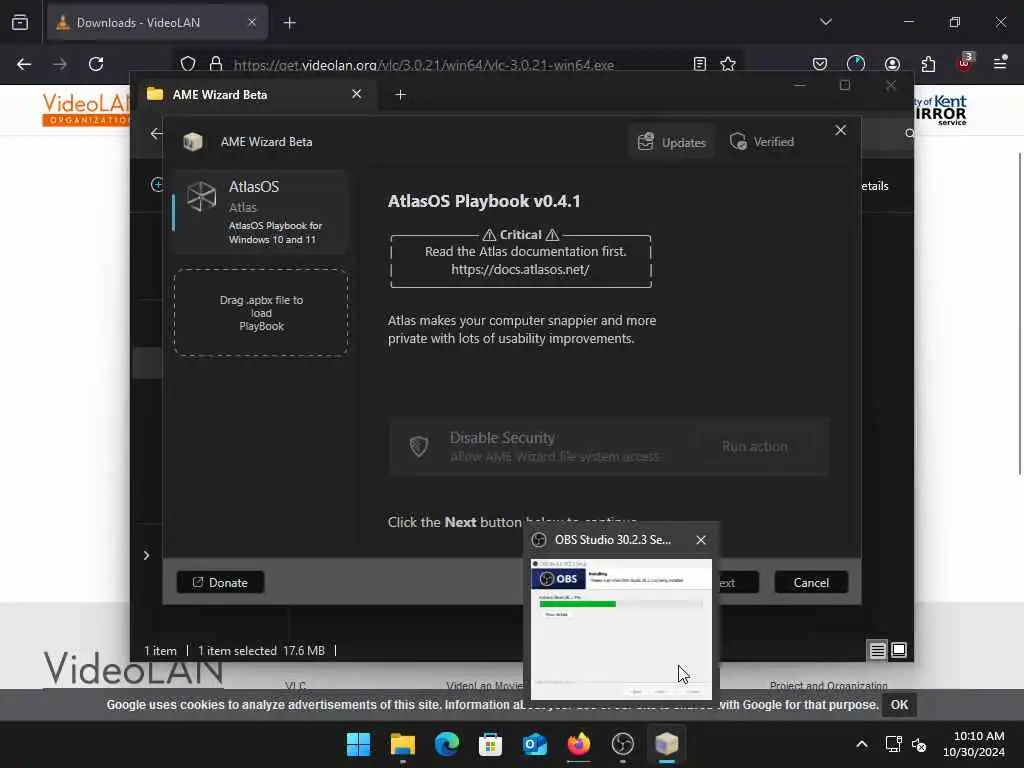Click the Donate button
The height and width of the screenshot is (768, 1024).
tap(220, 583)
